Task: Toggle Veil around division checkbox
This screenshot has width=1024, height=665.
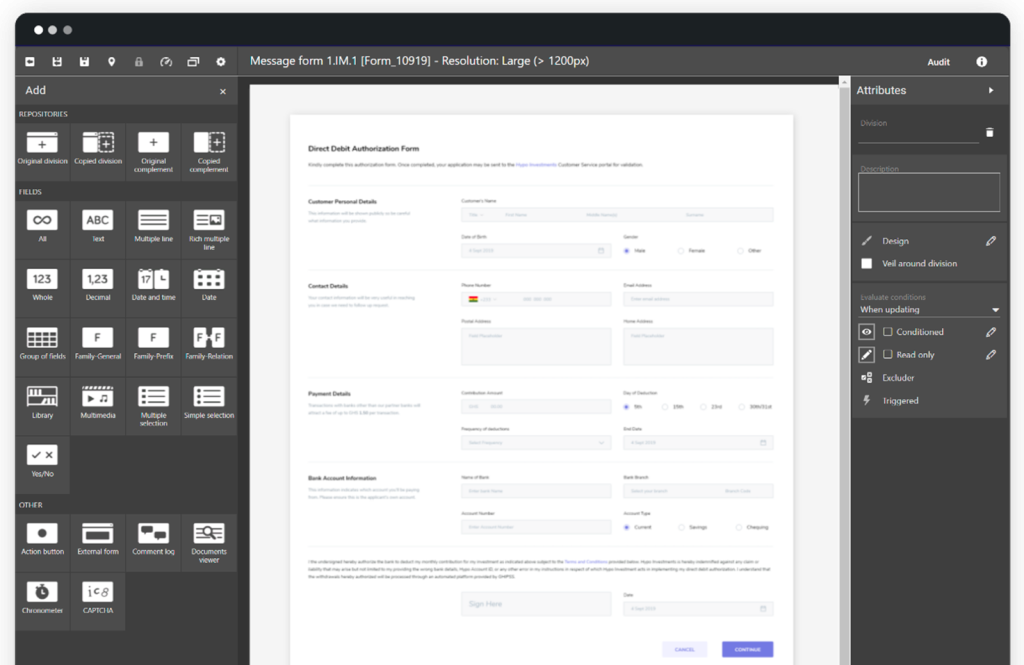Action: 867,264
